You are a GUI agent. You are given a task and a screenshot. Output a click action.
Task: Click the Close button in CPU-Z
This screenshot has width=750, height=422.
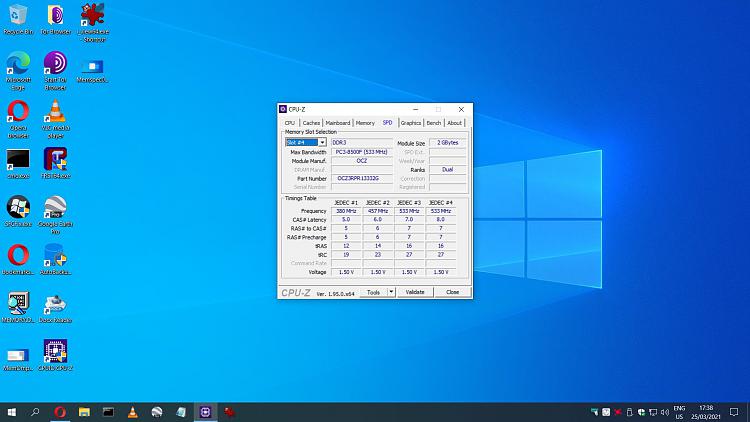pyautogui.click(x=452, y=292)
